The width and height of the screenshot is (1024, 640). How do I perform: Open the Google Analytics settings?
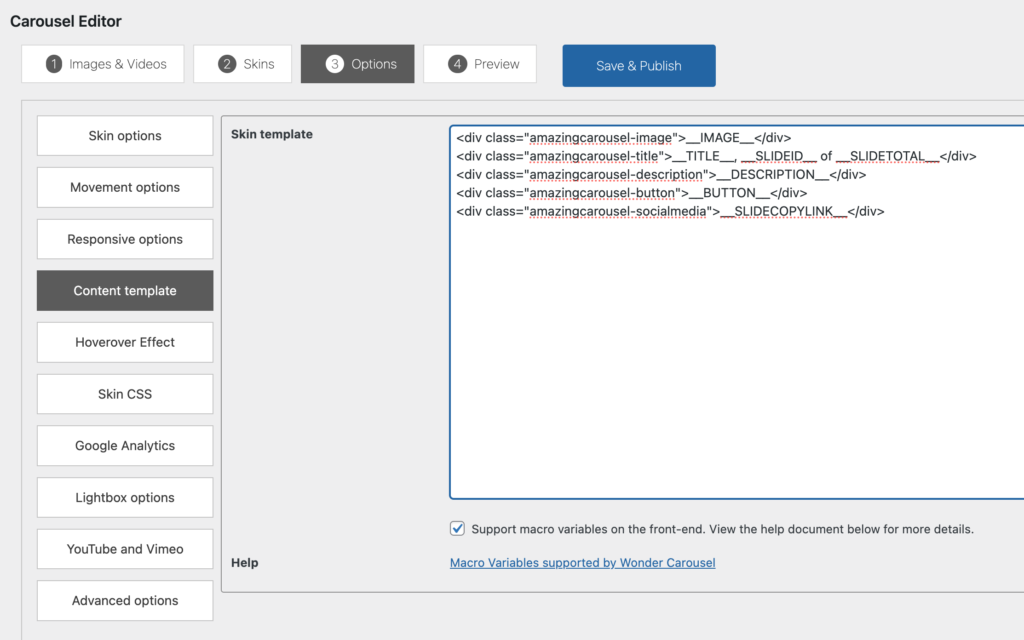pyautogui.click(x=124, y=445)
